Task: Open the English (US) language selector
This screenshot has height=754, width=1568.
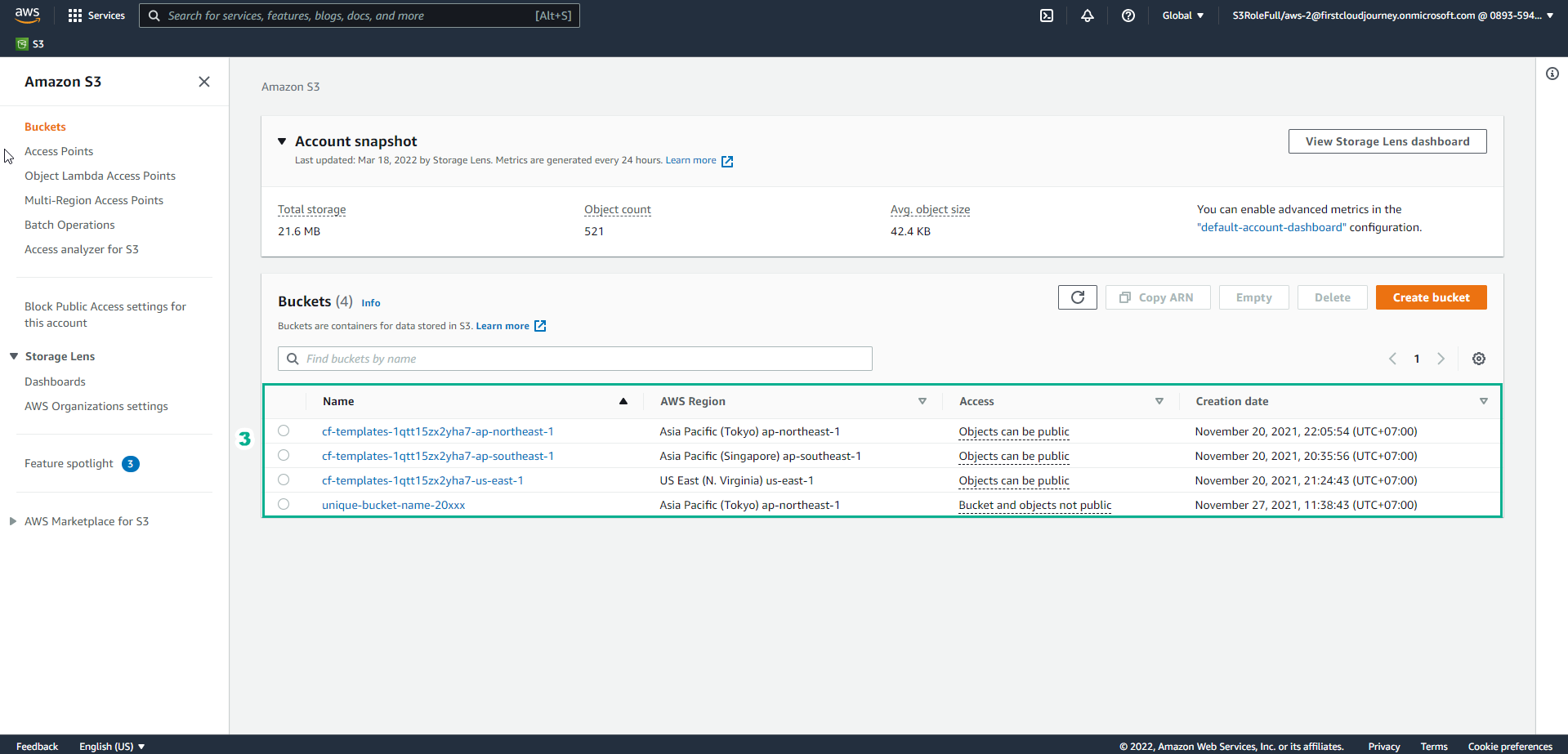Action: (112, 747)
